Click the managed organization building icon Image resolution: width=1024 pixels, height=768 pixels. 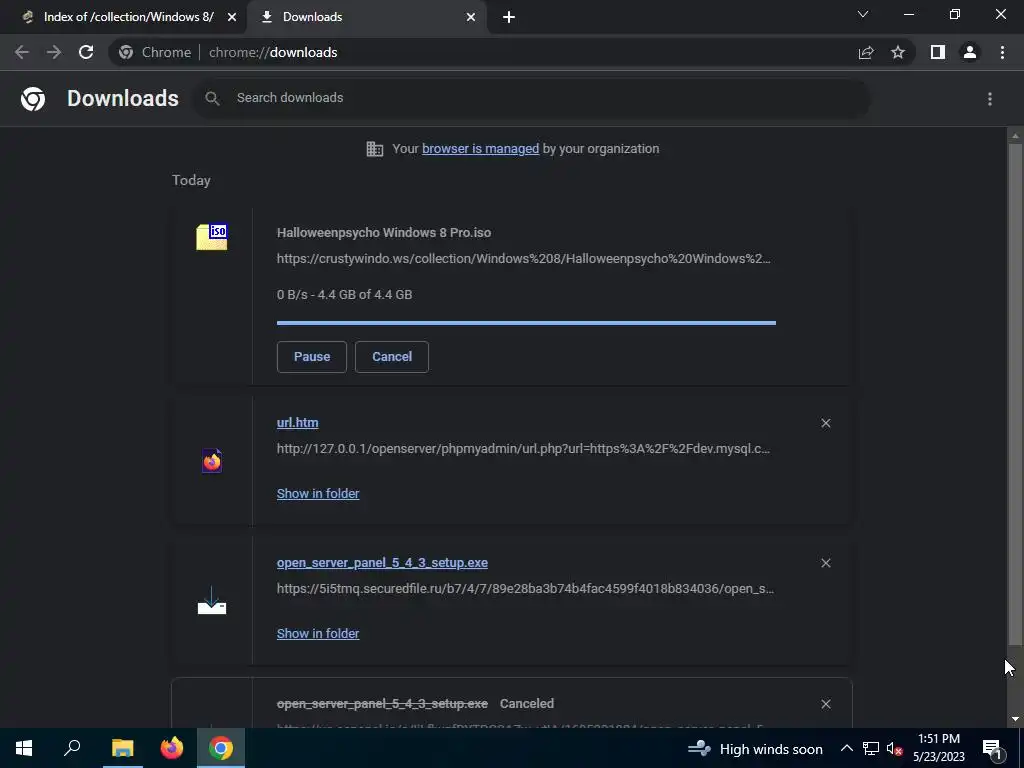(x=375, y=149)
